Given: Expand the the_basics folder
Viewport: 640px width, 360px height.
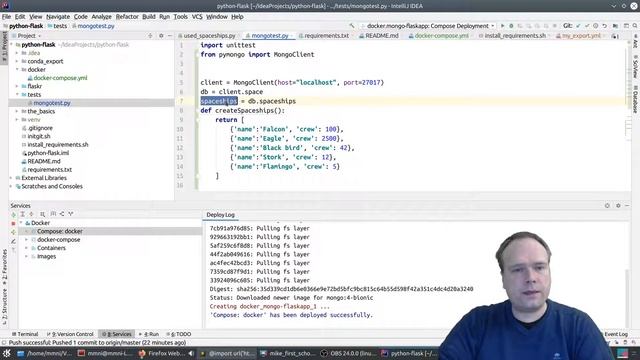Looking at the screenshot, I should (17, 111).
